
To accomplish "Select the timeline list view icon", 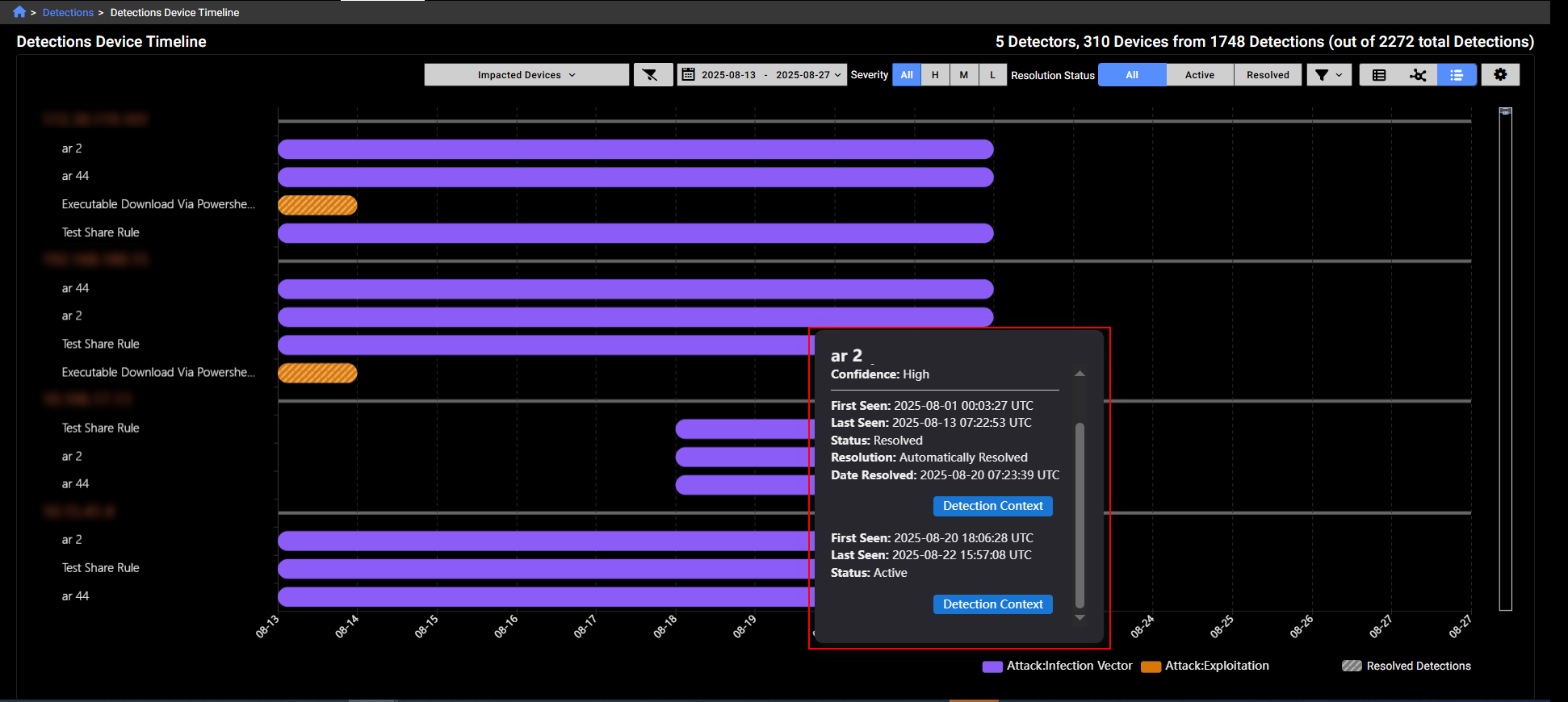I will pos(1457,75).
